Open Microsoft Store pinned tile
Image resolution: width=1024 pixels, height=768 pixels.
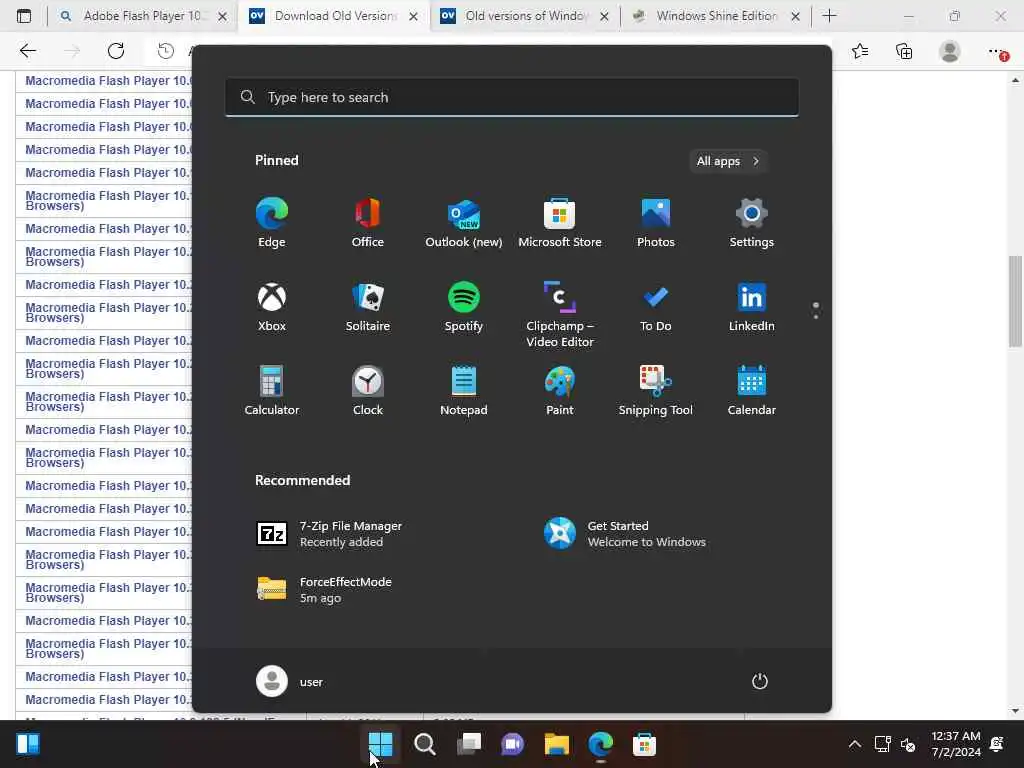tap(560, 223)
